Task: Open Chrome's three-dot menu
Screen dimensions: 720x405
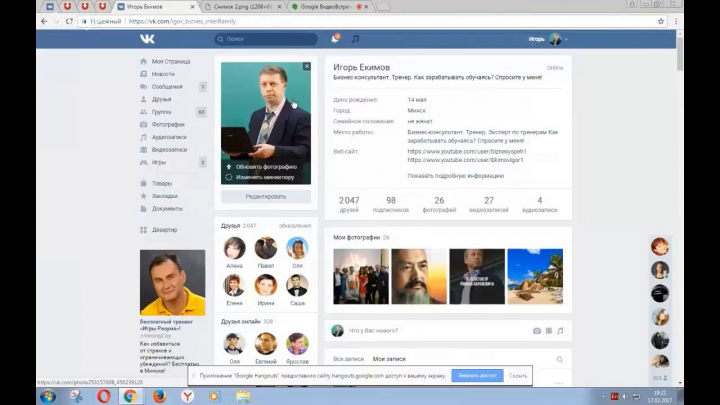Action: point(676,21)
